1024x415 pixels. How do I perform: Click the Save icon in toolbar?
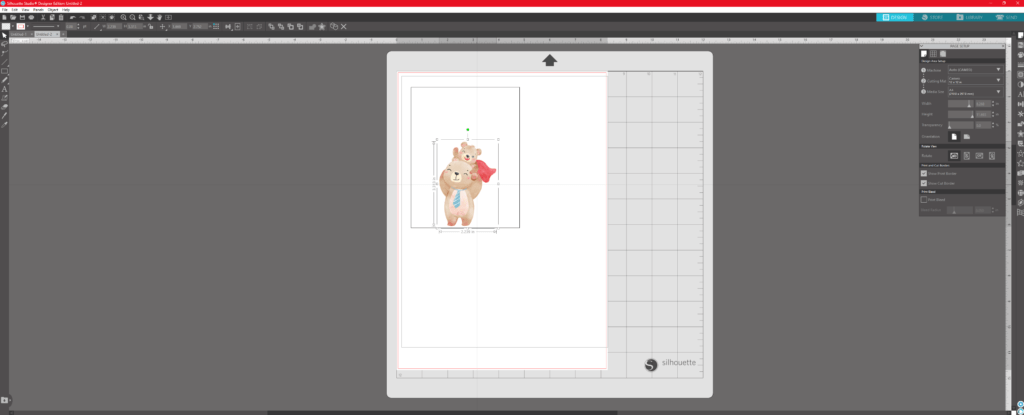pyautogui.click(x=21, y=17)
